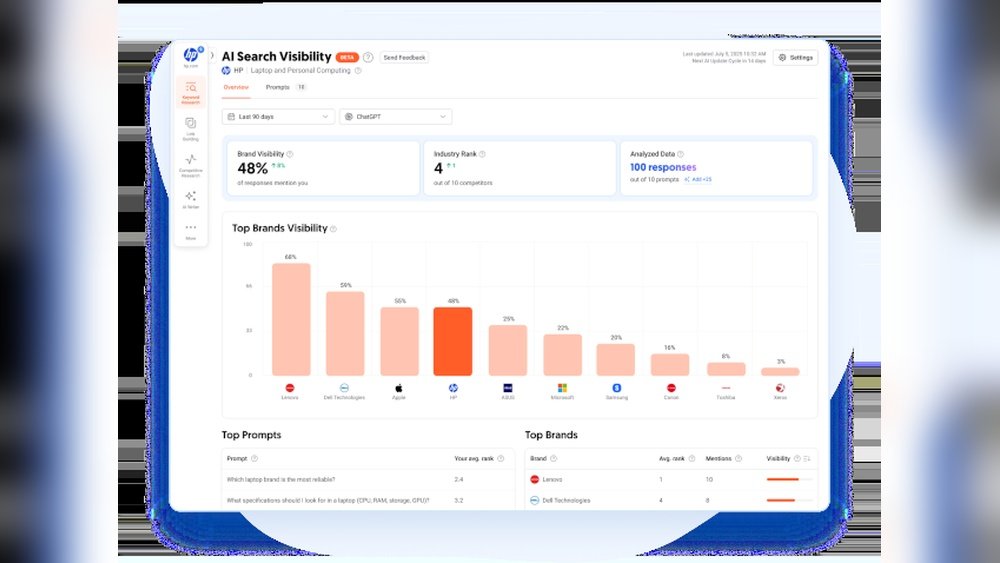Click info icon beside Industry Rank
Image resolution: width=1000 pixels, height=563 pixels.
(x=482, y=154)
